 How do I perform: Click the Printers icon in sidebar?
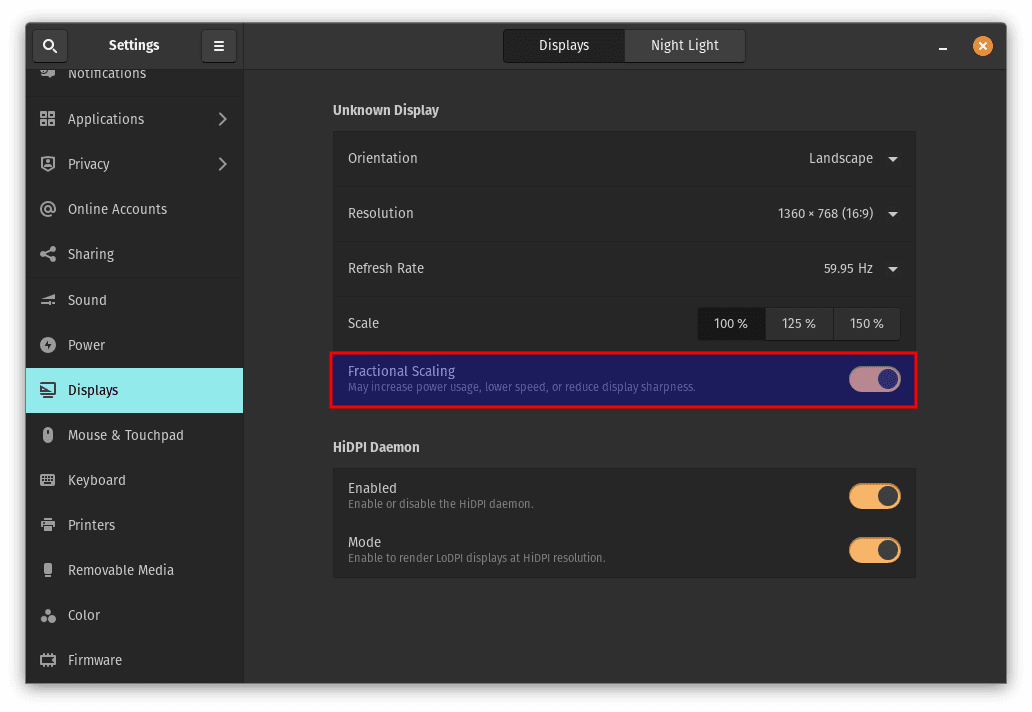pos(47,524)
